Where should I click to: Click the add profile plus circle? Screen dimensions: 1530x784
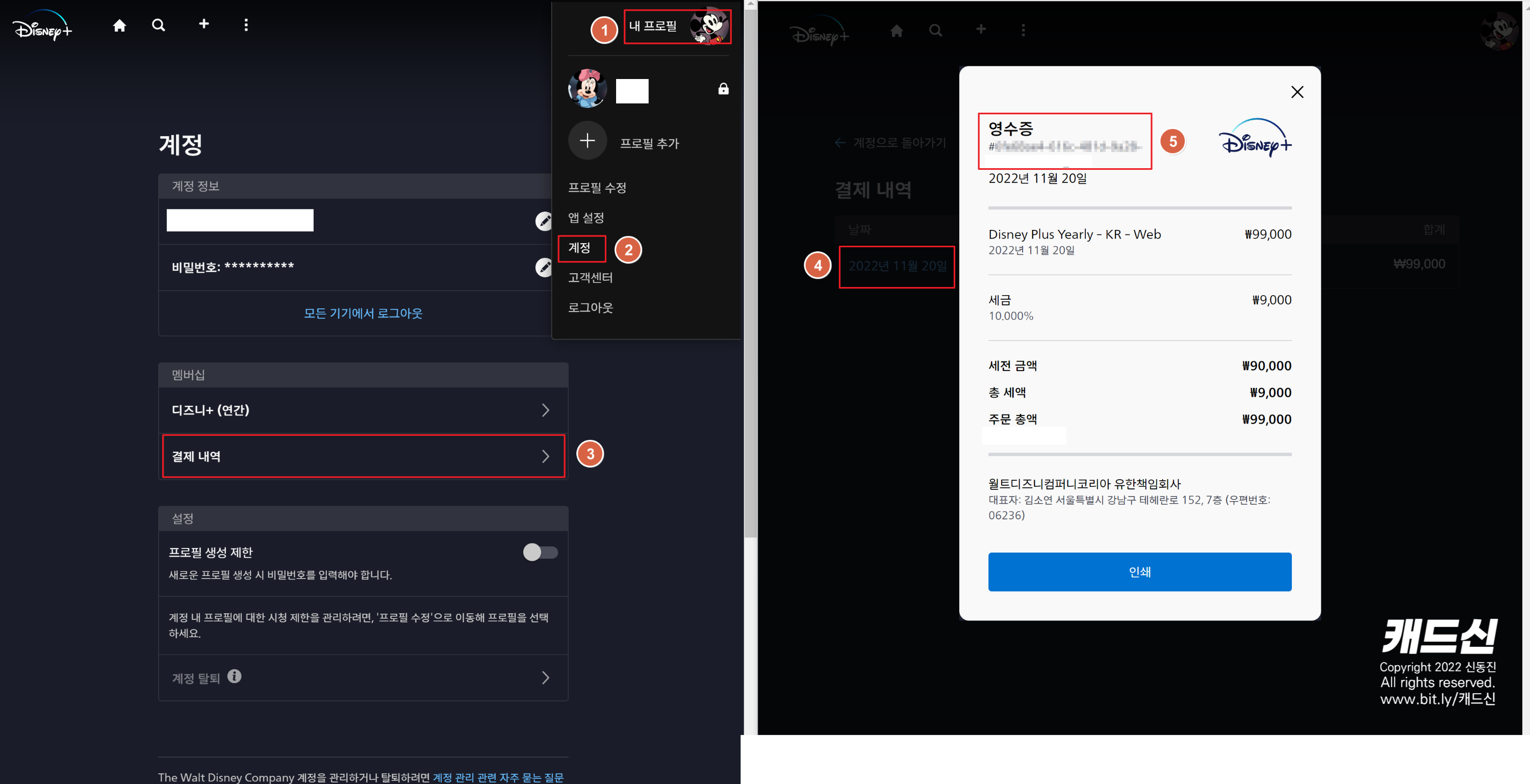pyautogui.click(x=587, y=141)
